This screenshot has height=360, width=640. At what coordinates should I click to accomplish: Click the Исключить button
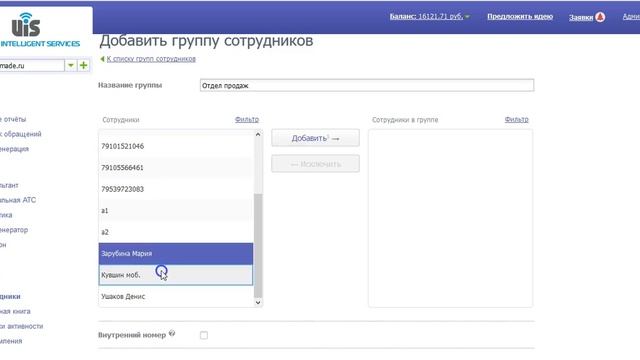[316, 164]
